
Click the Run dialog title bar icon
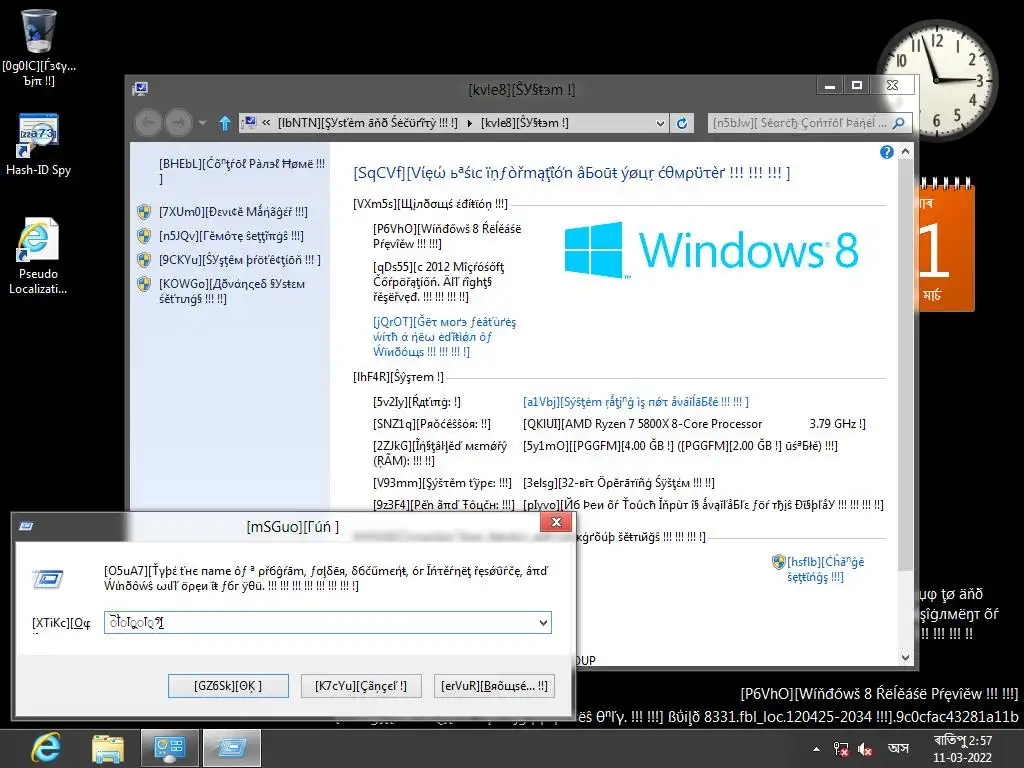coord(26,526)
